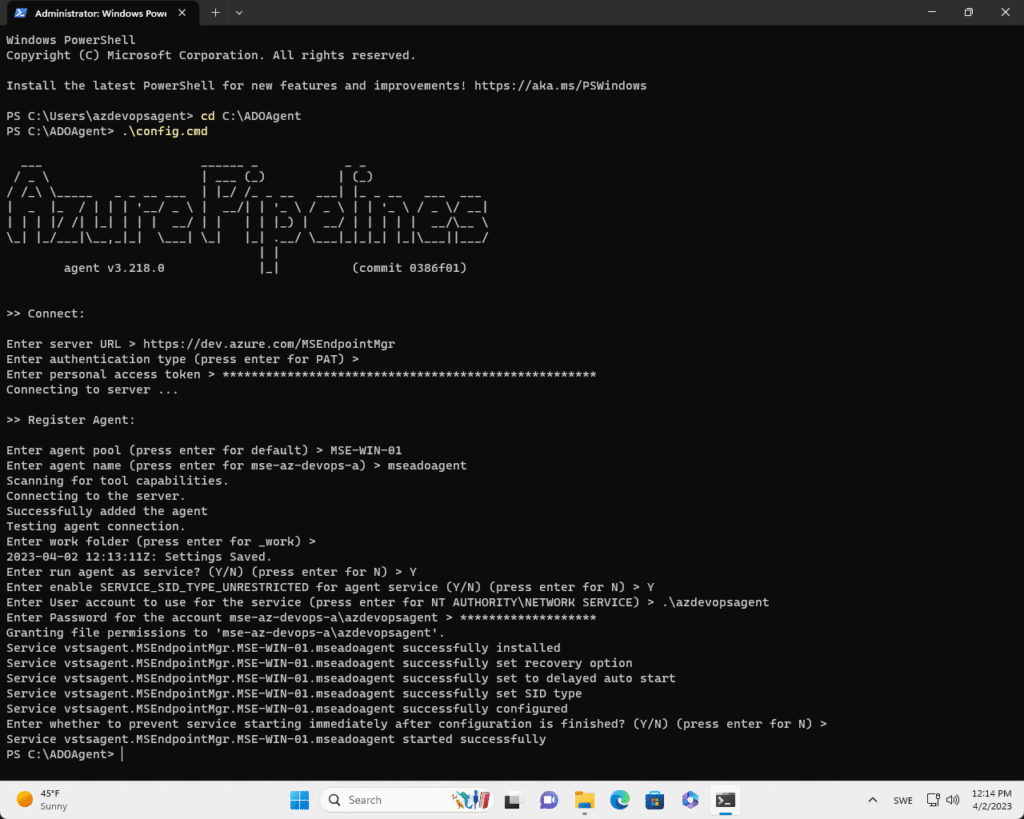
Task: Open the search highlights illustration in the Search box
Action: 471,800
